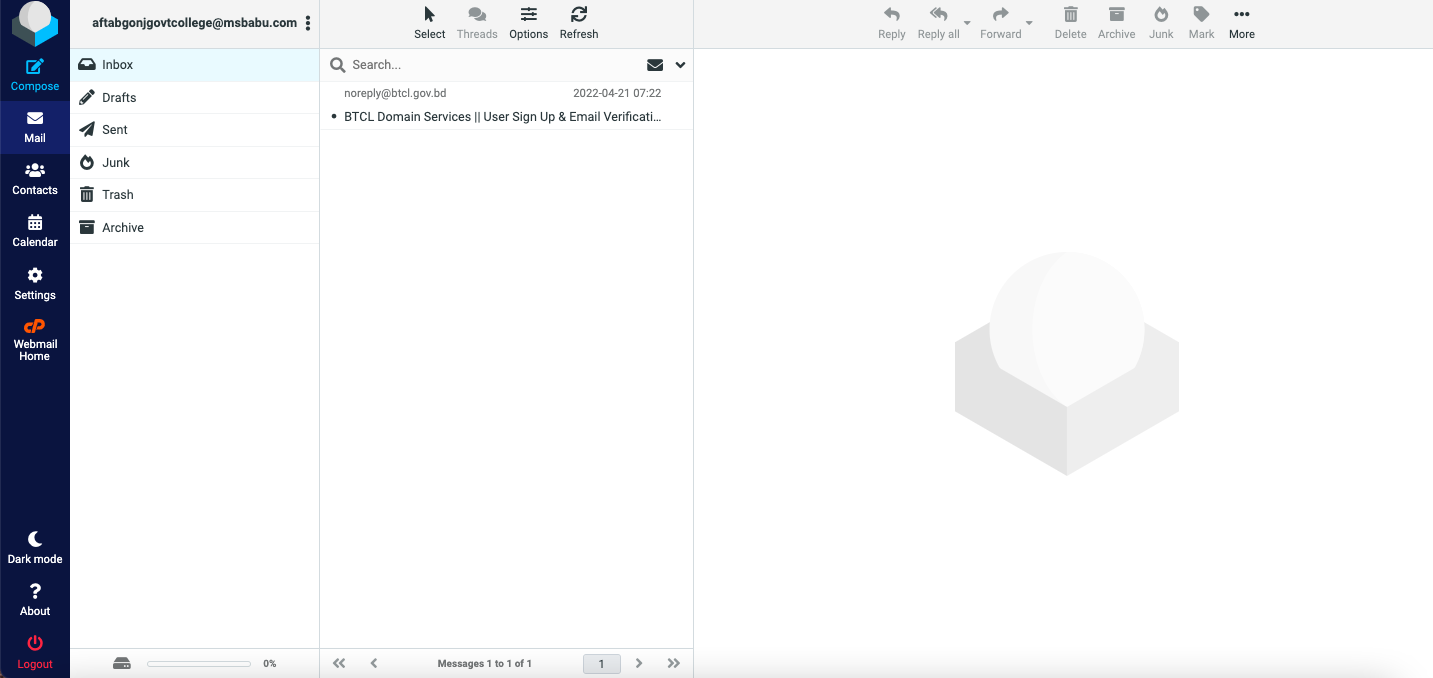Click the date 2022-04-21 07:22
Image resolution: width=1433 pixels, height=678 pixels.
617,93
